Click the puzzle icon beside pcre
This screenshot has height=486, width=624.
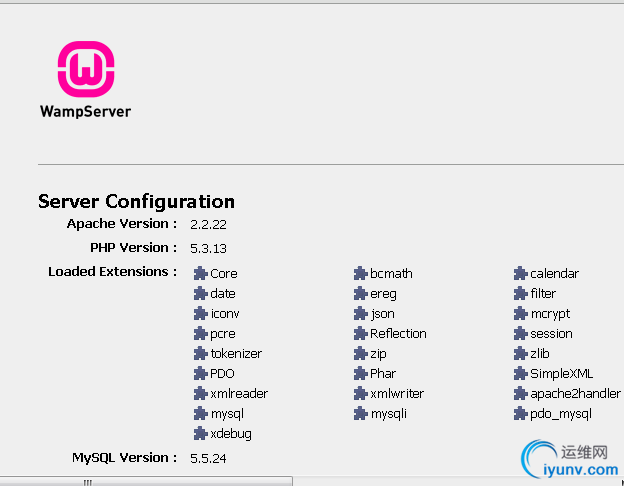click(201, 334)
